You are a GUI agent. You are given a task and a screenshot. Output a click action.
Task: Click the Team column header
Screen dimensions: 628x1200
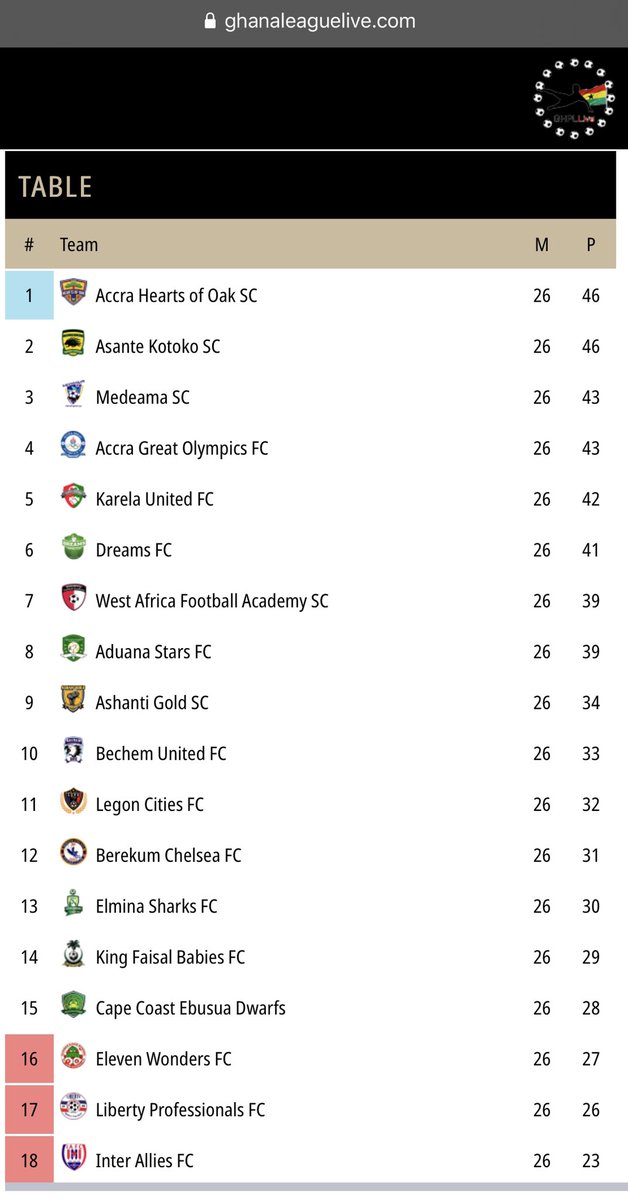tap(79, 244)
